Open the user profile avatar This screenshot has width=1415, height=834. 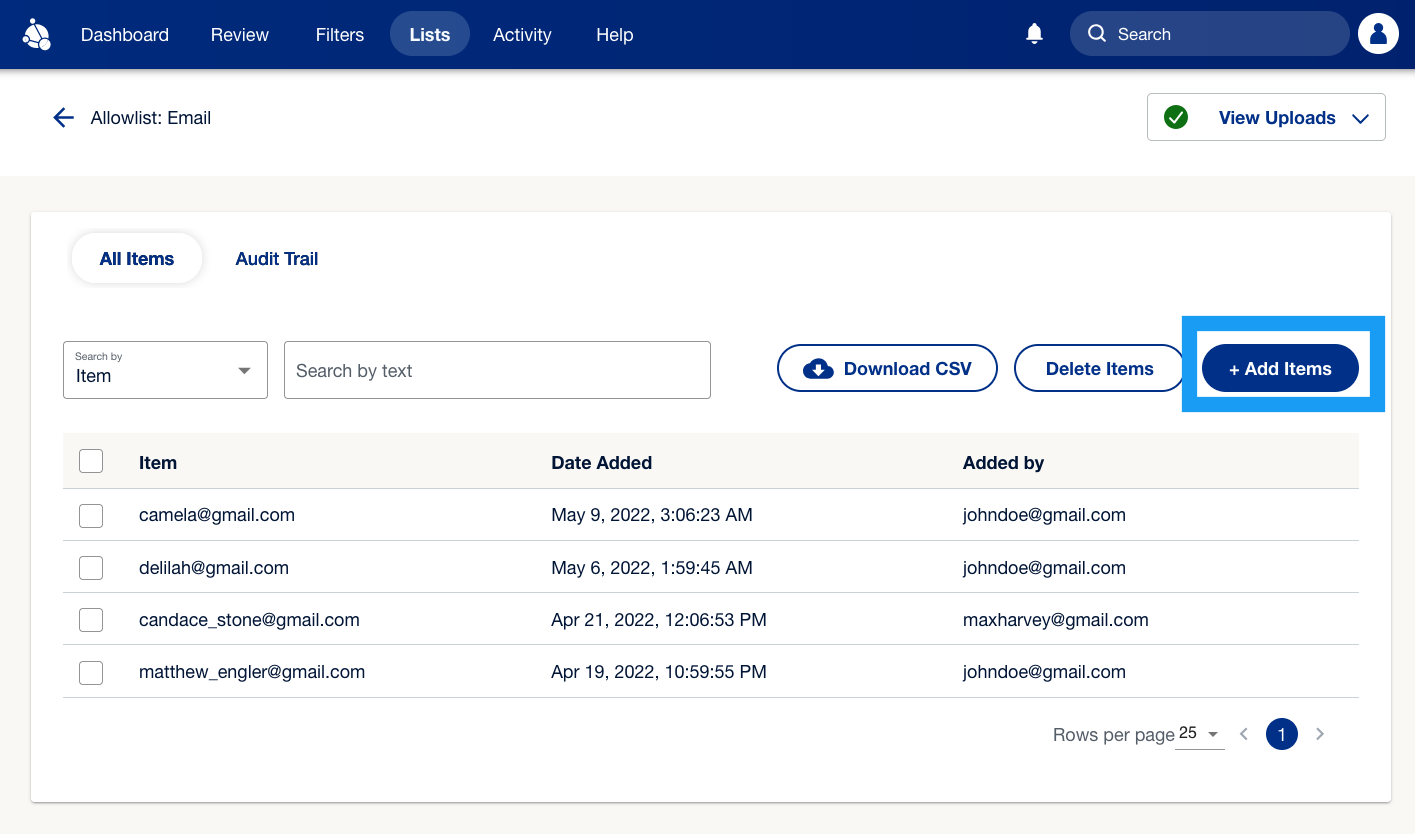[1378, 34]
